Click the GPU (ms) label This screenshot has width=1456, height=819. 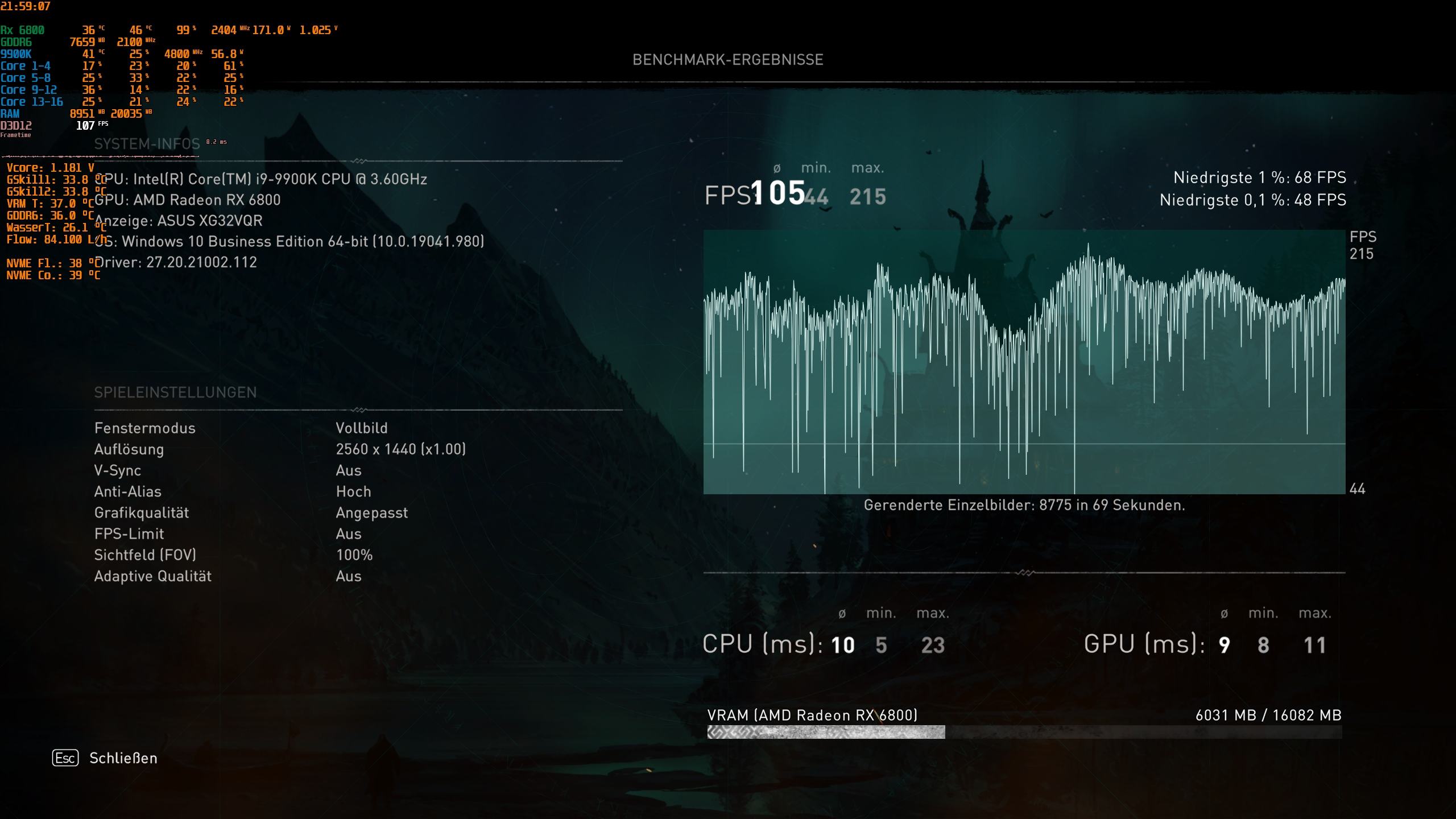[1144, 644]
